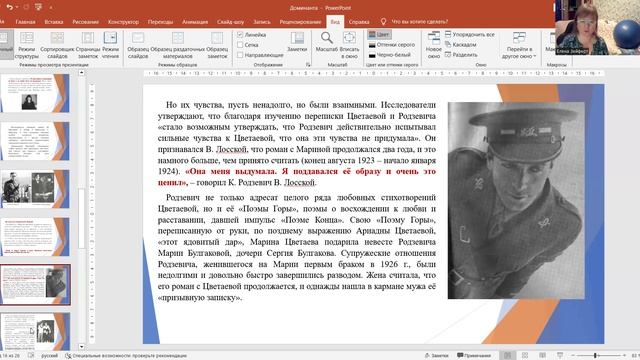Switch to Reading view status bar icon
This screenshot has height=360, width=640.
[542, 356]
